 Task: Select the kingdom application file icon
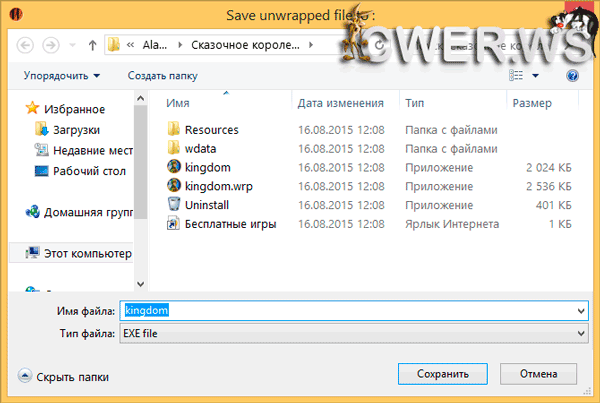click(x=174, y=167)
